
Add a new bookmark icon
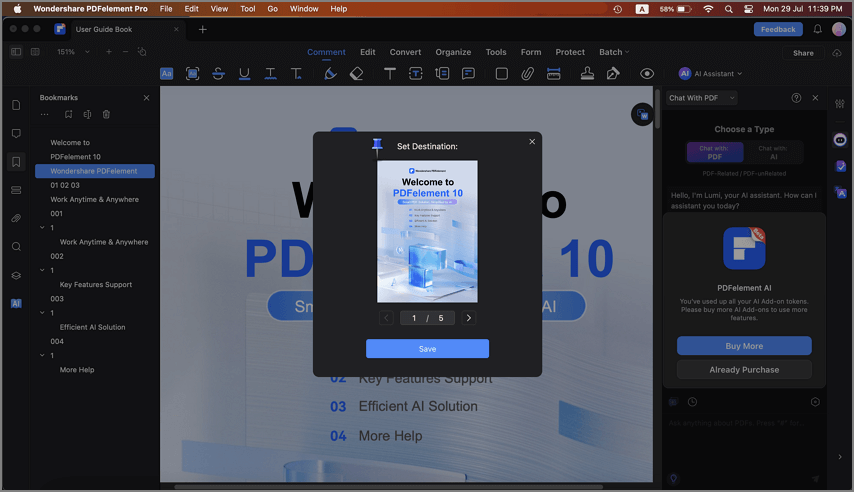pyautogui.click(x=68, y=114)
